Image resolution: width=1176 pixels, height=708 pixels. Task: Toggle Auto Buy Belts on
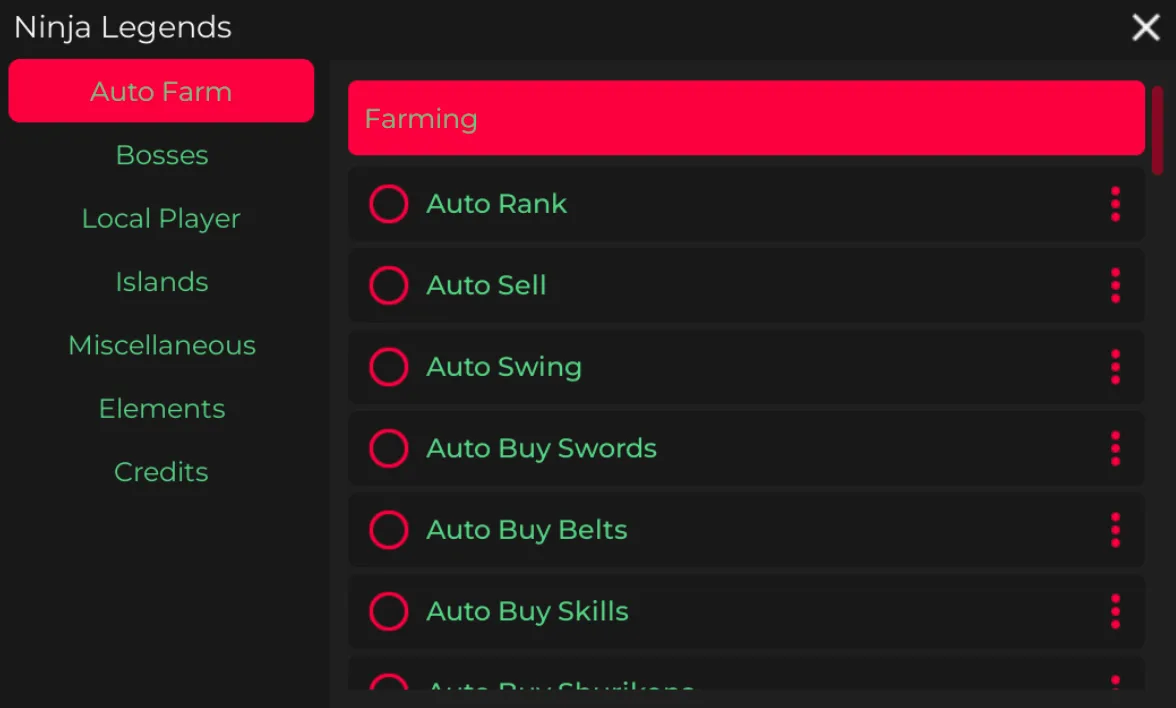click(389, 530)
